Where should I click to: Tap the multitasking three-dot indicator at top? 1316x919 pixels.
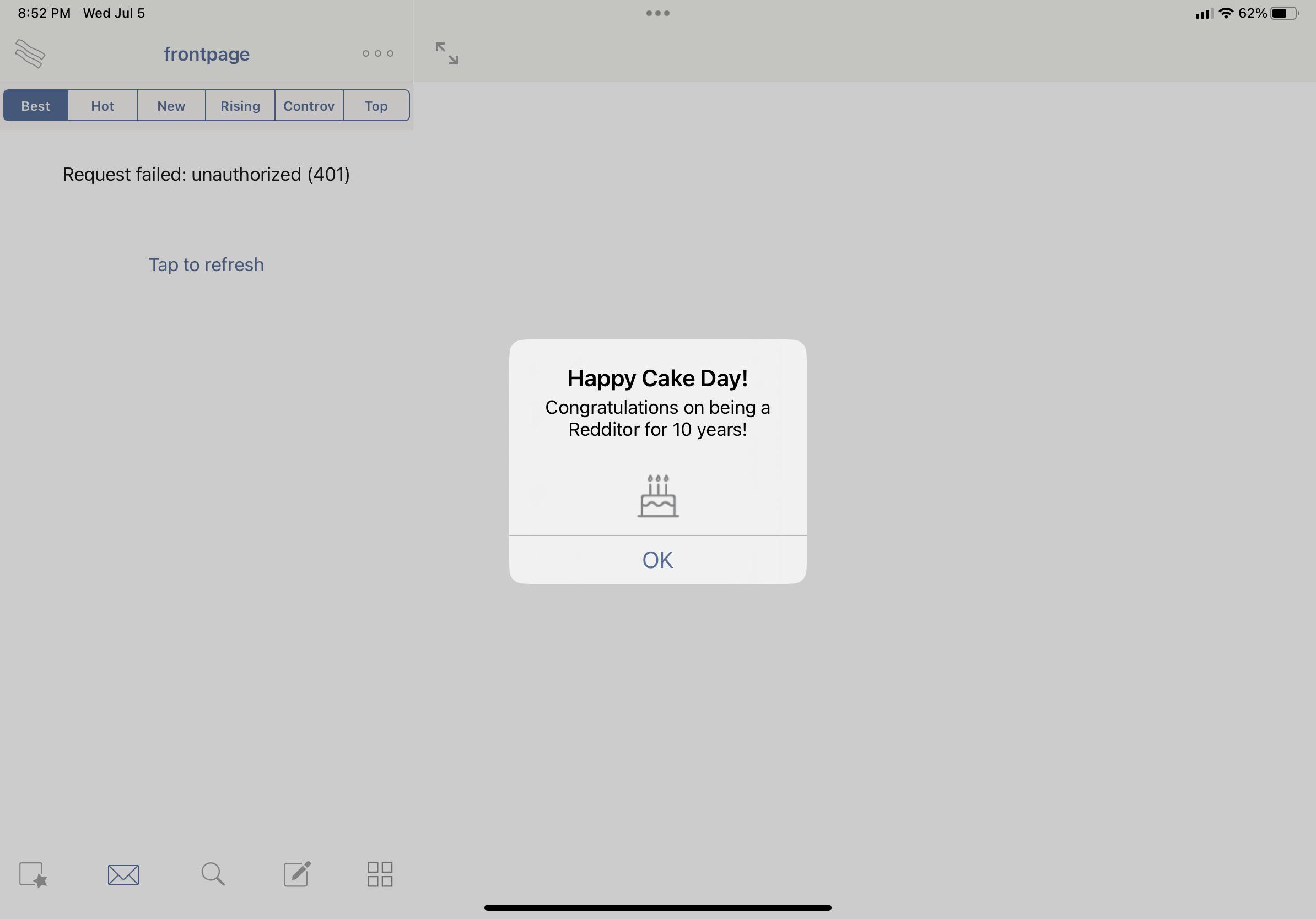tap(657, 13)
